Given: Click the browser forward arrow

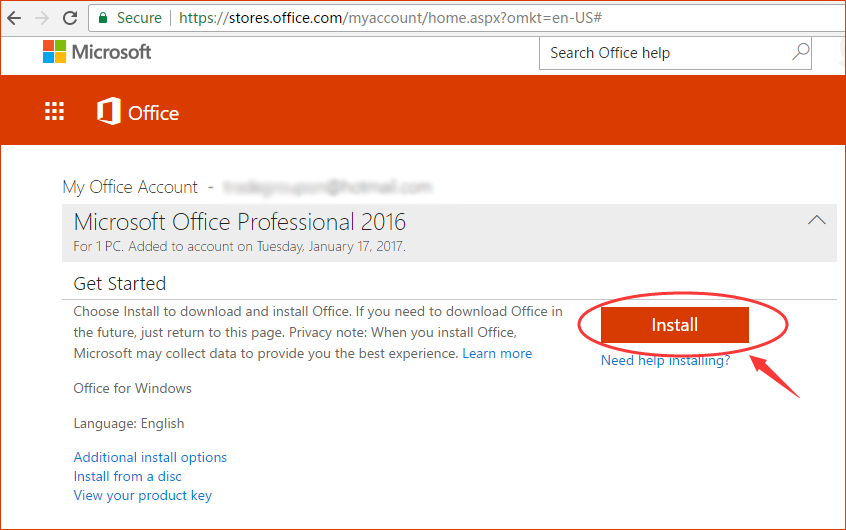Looking at the screenshot, I should (42, 18).
